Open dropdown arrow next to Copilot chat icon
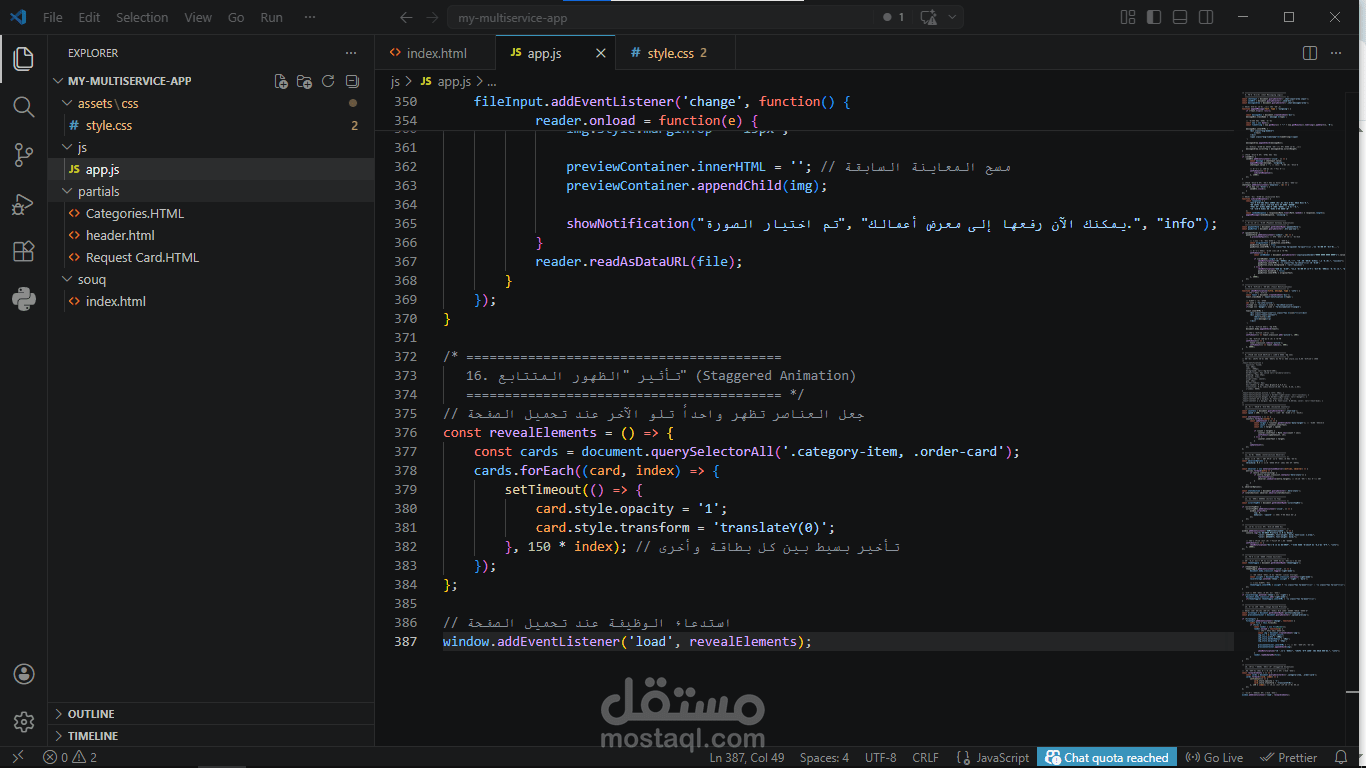Image resolution: width=1366 pixels, height=768 pixels. (x=952, y=17)
